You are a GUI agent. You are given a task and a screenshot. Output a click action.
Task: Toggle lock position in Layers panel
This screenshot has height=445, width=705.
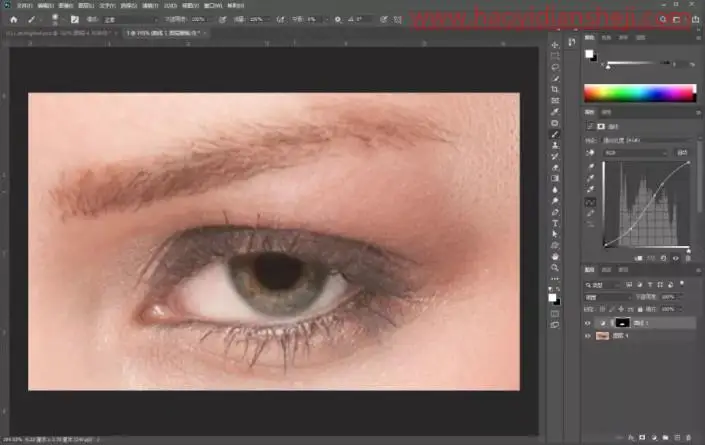(621, 309)
